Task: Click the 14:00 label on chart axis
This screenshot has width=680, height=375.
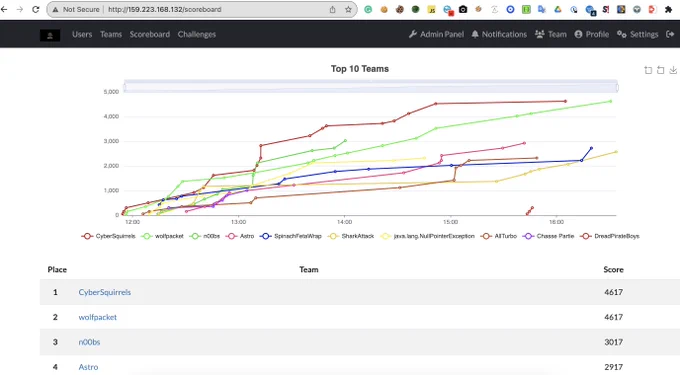Action: 344,222
